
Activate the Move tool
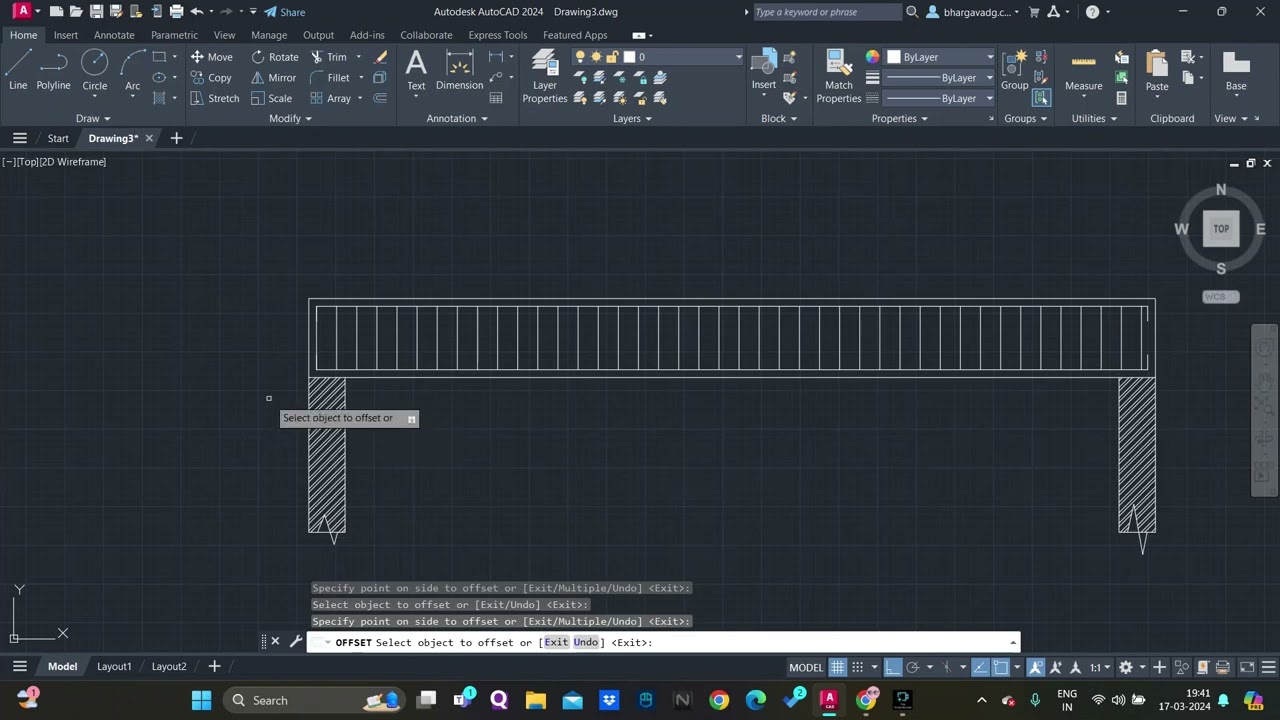pos(211,57)
